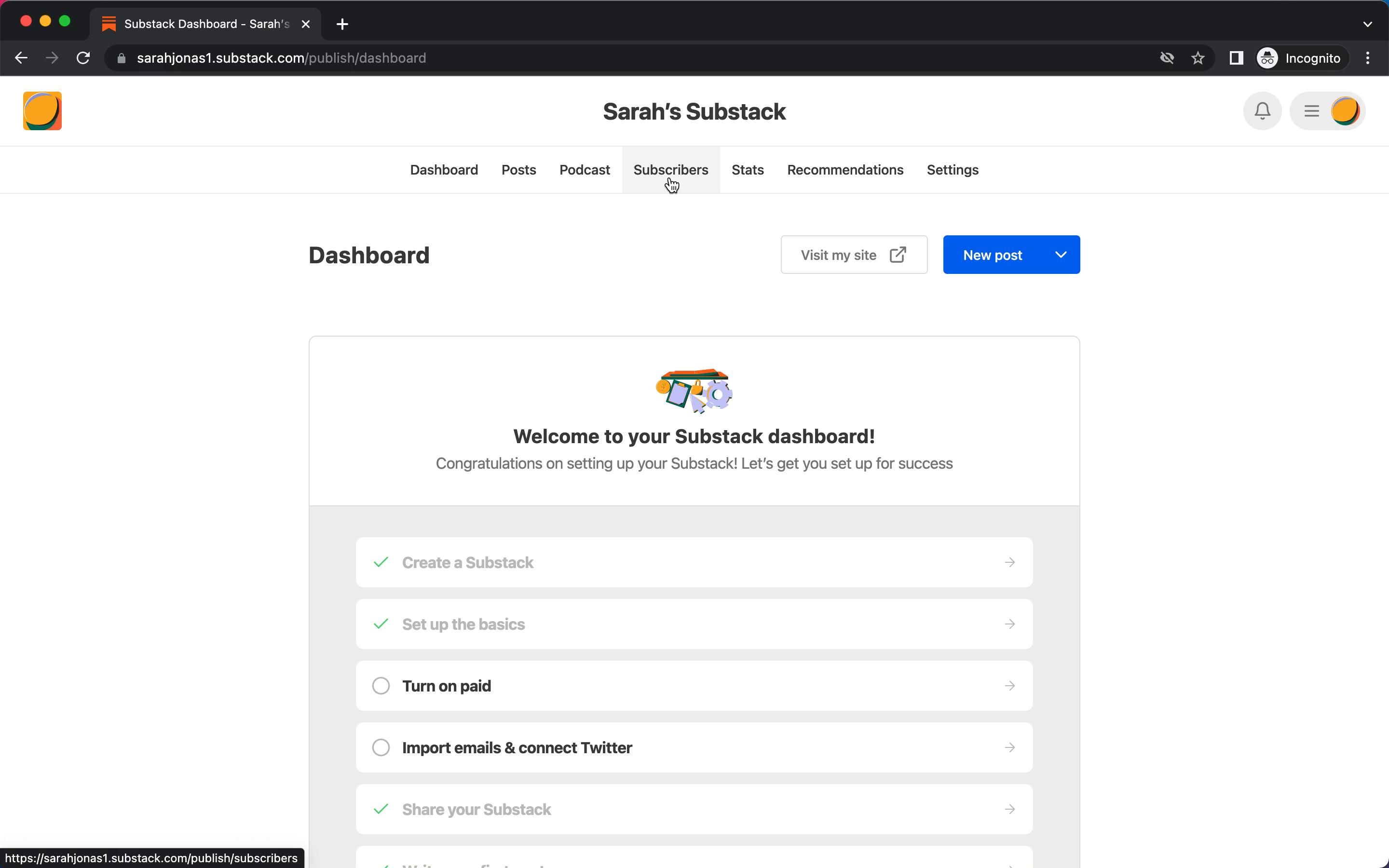Open the Settings tab
Viewport: 1389px width, 868px height.
tap(952, 170)
